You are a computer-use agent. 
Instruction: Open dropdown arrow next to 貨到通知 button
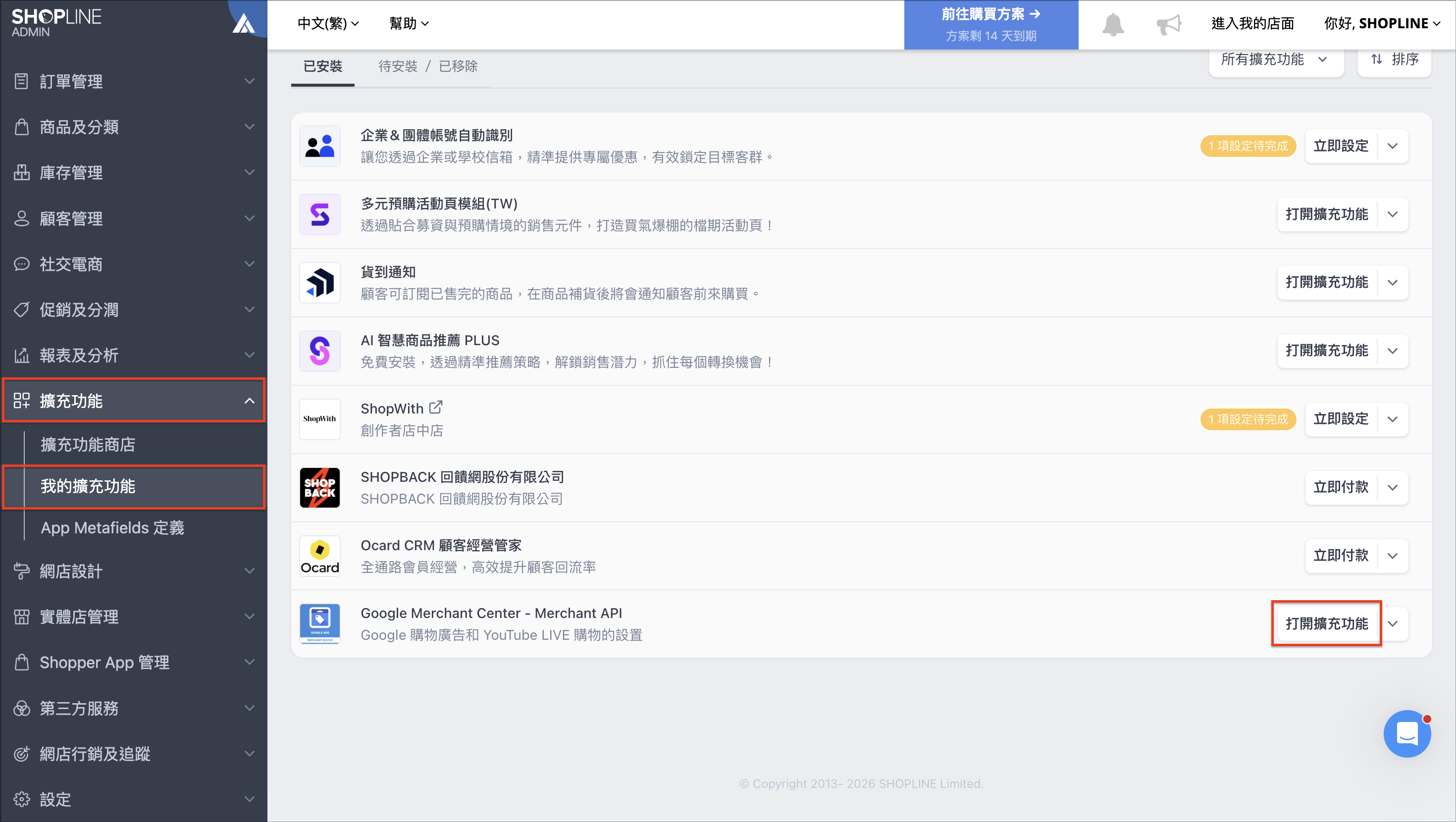[1393, 282]
